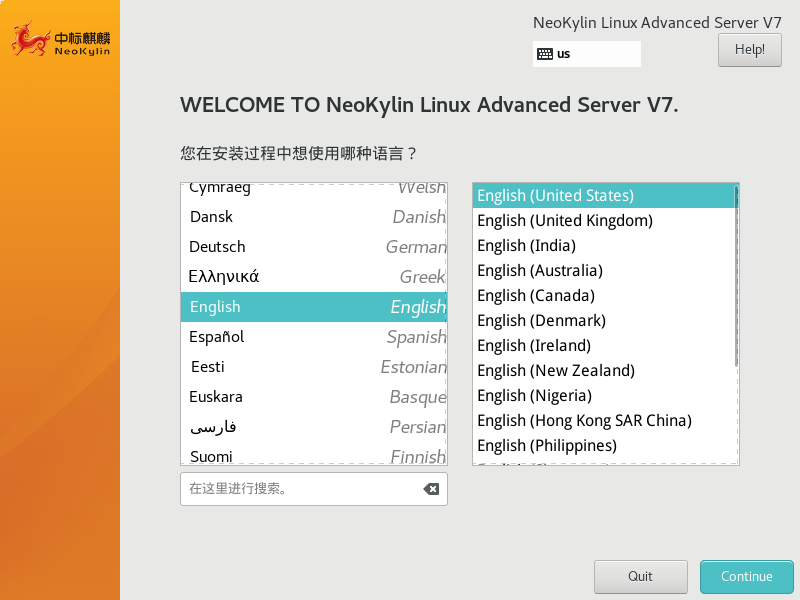Select Euskara (Basque) language
The image size is (800, 600).
coord(314,397)
